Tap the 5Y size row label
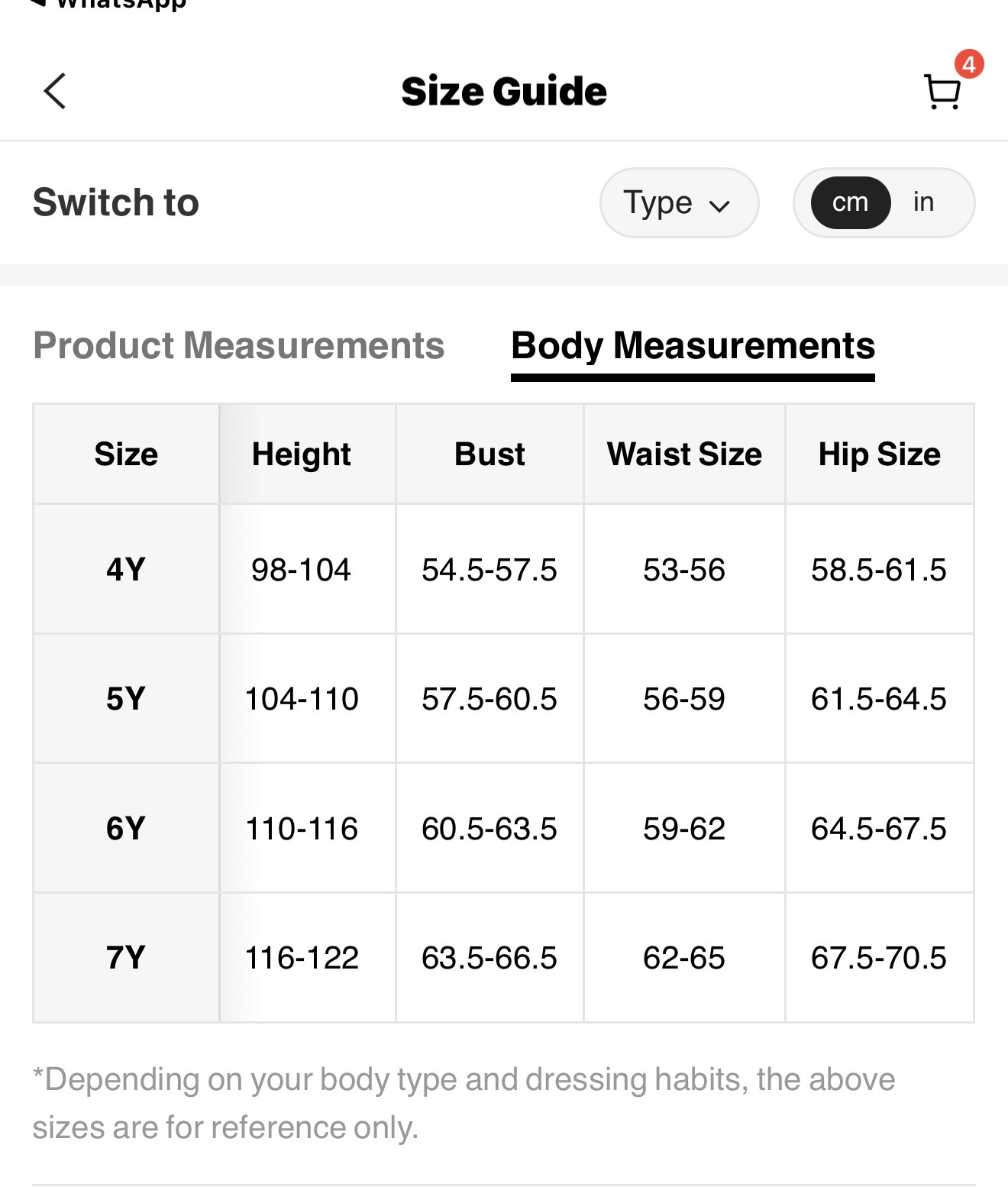The width and height of the screenshot is (1008, 1187). 126,699
